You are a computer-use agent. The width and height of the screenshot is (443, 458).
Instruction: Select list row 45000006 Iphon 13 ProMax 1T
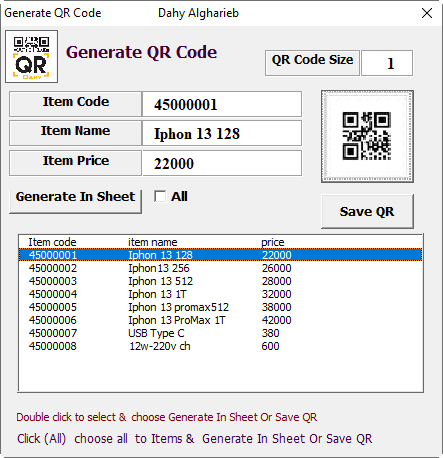click(x=221, y=320)
